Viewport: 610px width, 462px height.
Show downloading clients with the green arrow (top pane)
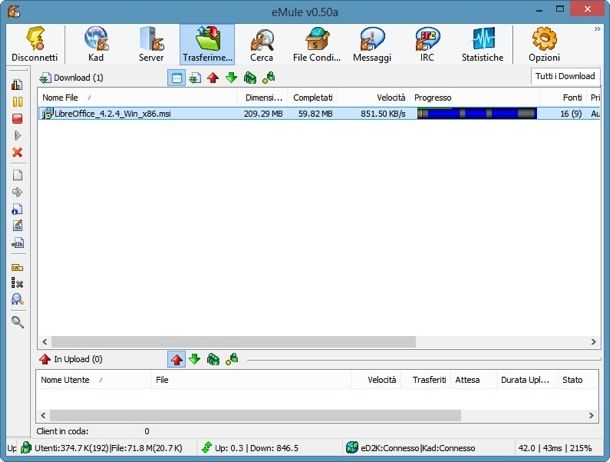pos(231,78)
